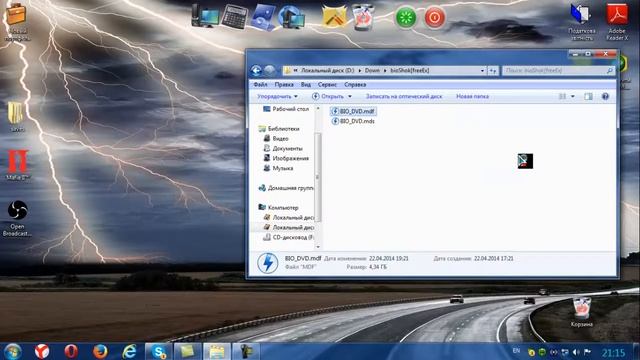Expand the Упорядочить dropdown
The height and width of the screenshot is (360, 640).
(277, 96)
